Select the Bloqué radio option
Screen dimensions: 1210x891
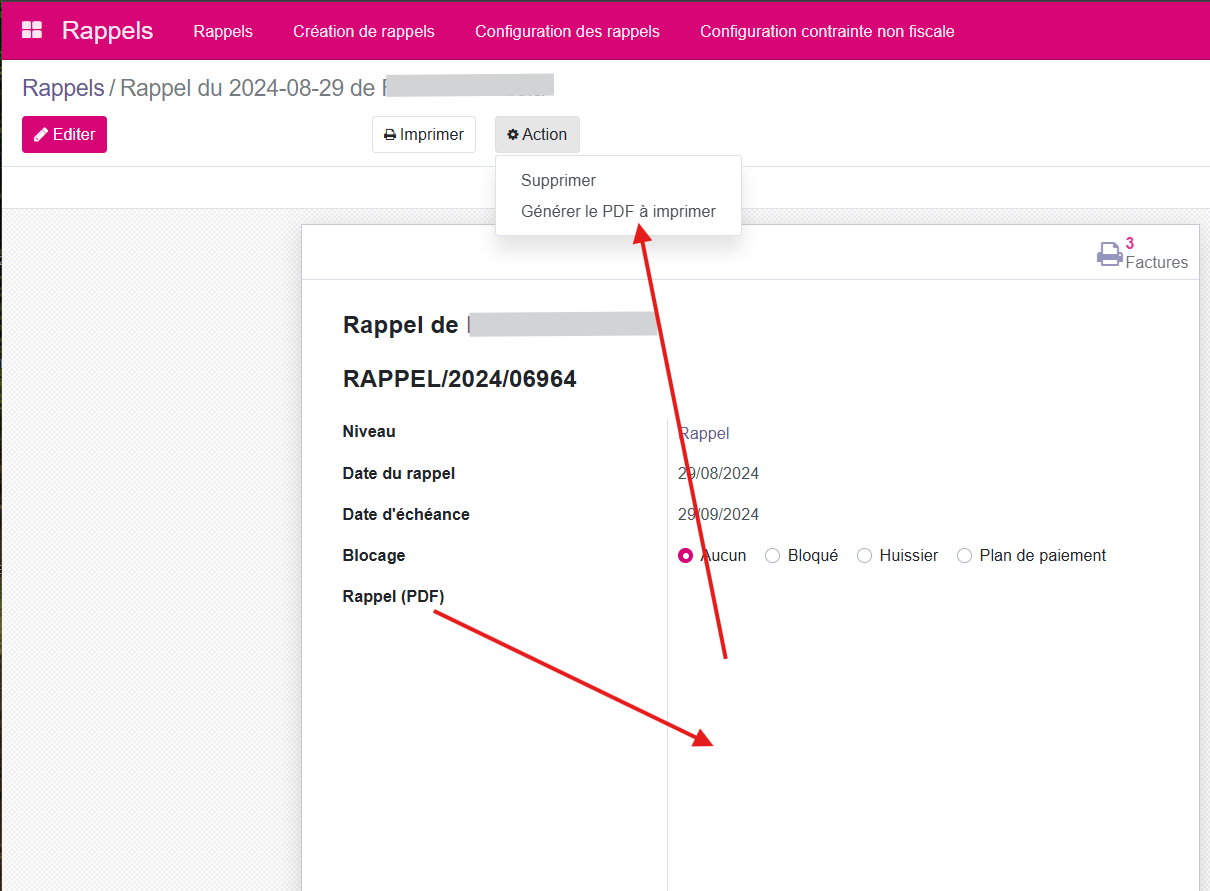pos(772,556)
